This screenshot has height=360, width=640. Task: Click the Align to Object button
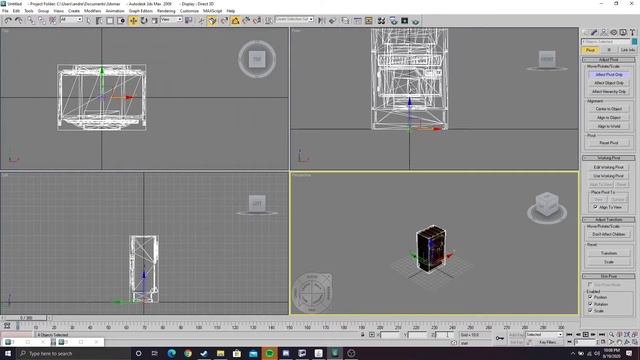tap(609, 118)
